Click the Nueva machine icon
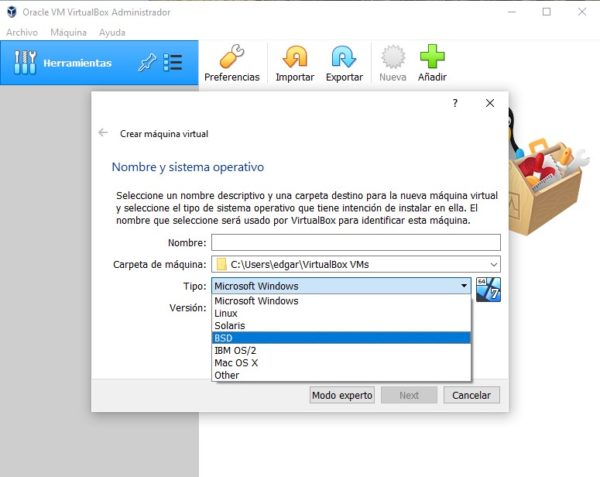The image size is (600, 477). pos(393,57)
